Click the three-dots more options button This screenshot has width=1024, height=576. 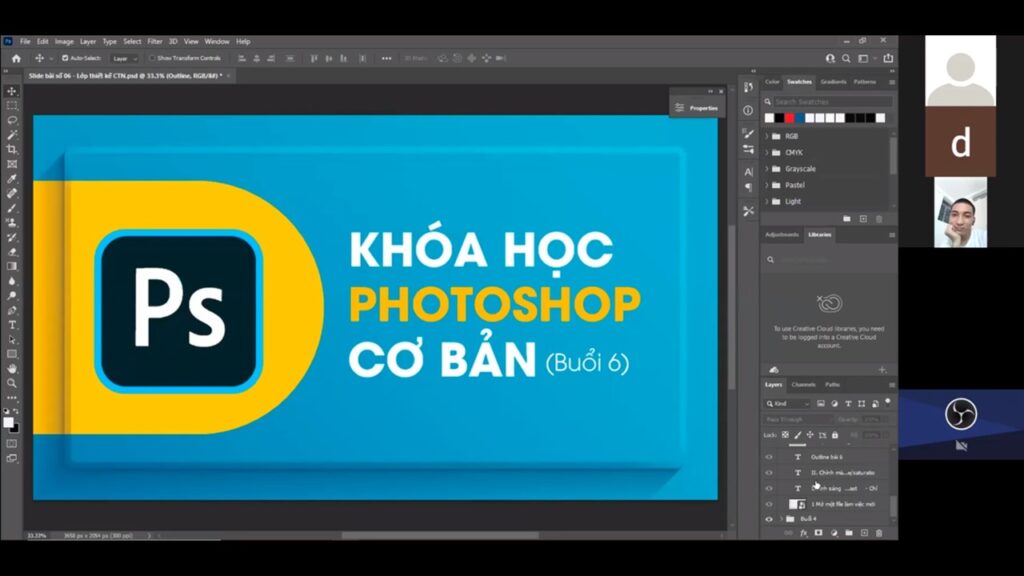(387, 58)
